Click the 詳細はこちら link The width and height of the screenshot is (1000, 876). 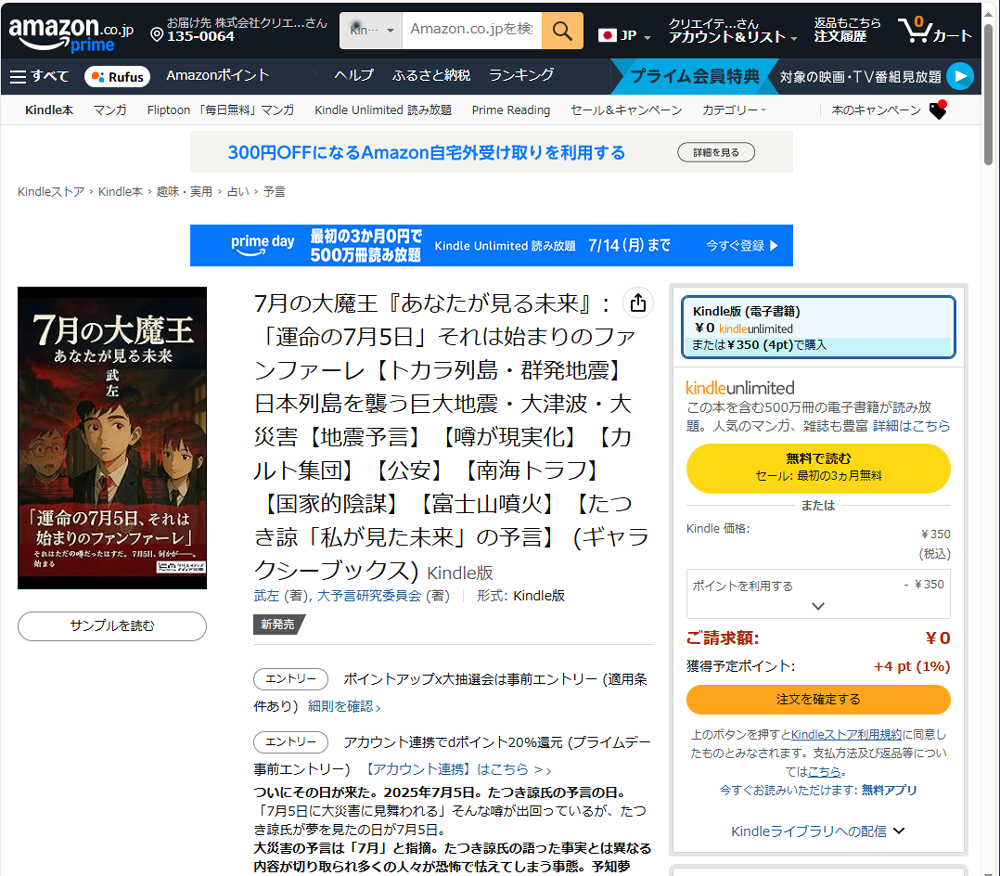(x=911, y=426)
